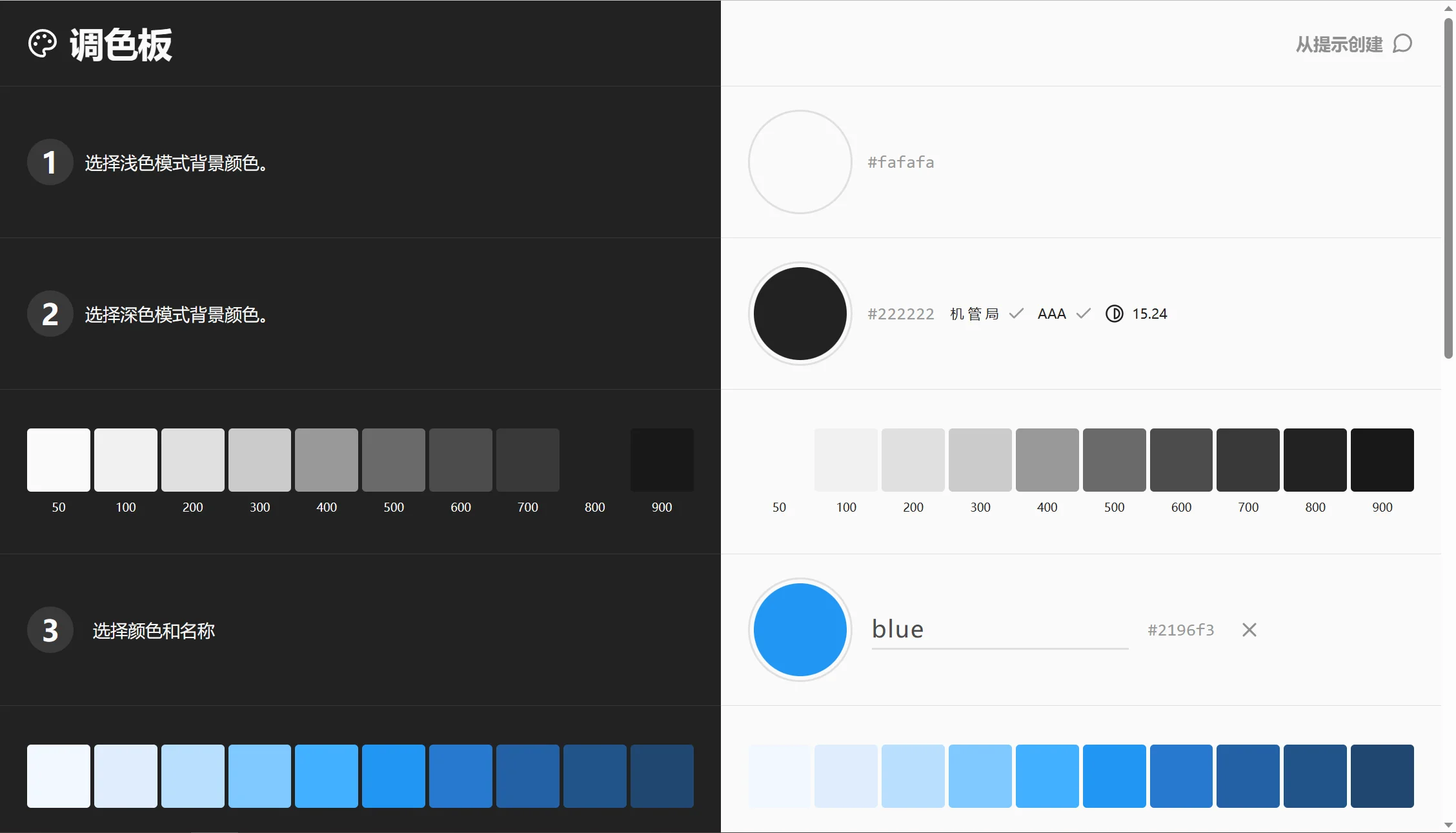
Task: Select the blue color preview circle
Action: [x=800, y=630]
